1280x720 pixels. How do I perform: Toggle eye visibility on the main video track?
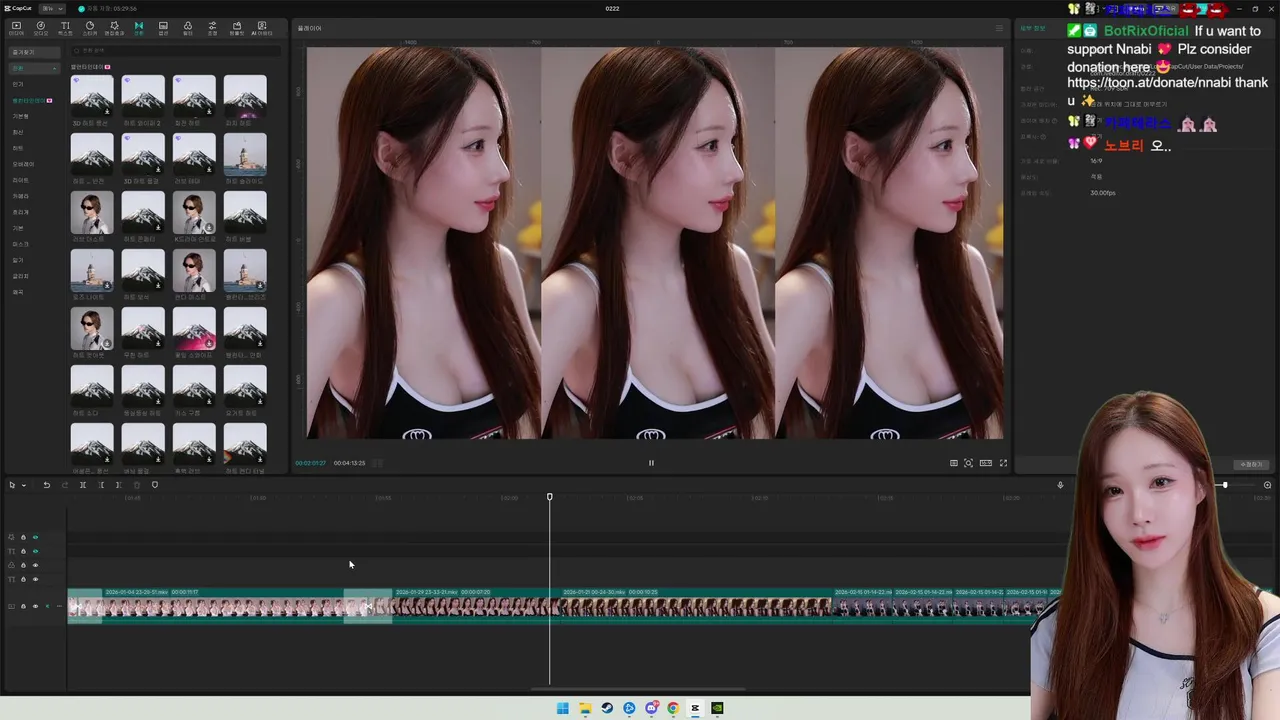35,606
